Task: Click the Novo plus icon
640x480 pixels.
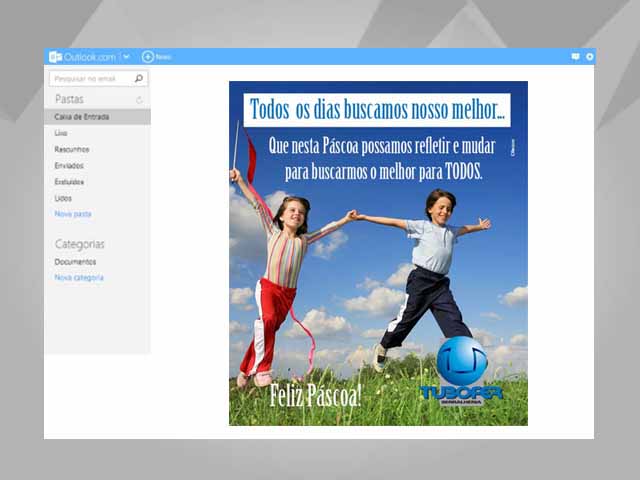Action: click(148, 57)
